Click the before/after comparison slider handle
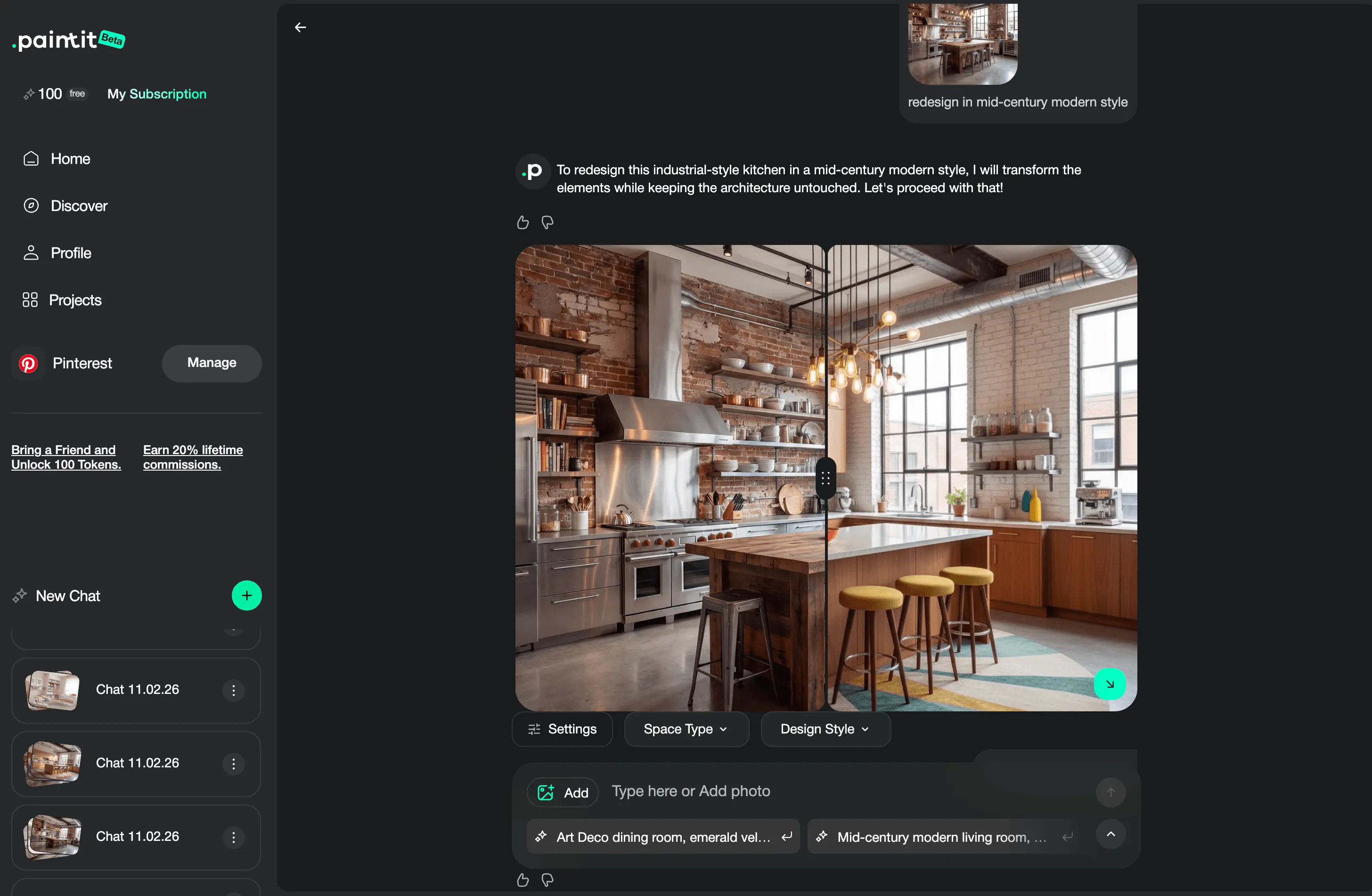The image size is (1372, 896). click(825, 478)
